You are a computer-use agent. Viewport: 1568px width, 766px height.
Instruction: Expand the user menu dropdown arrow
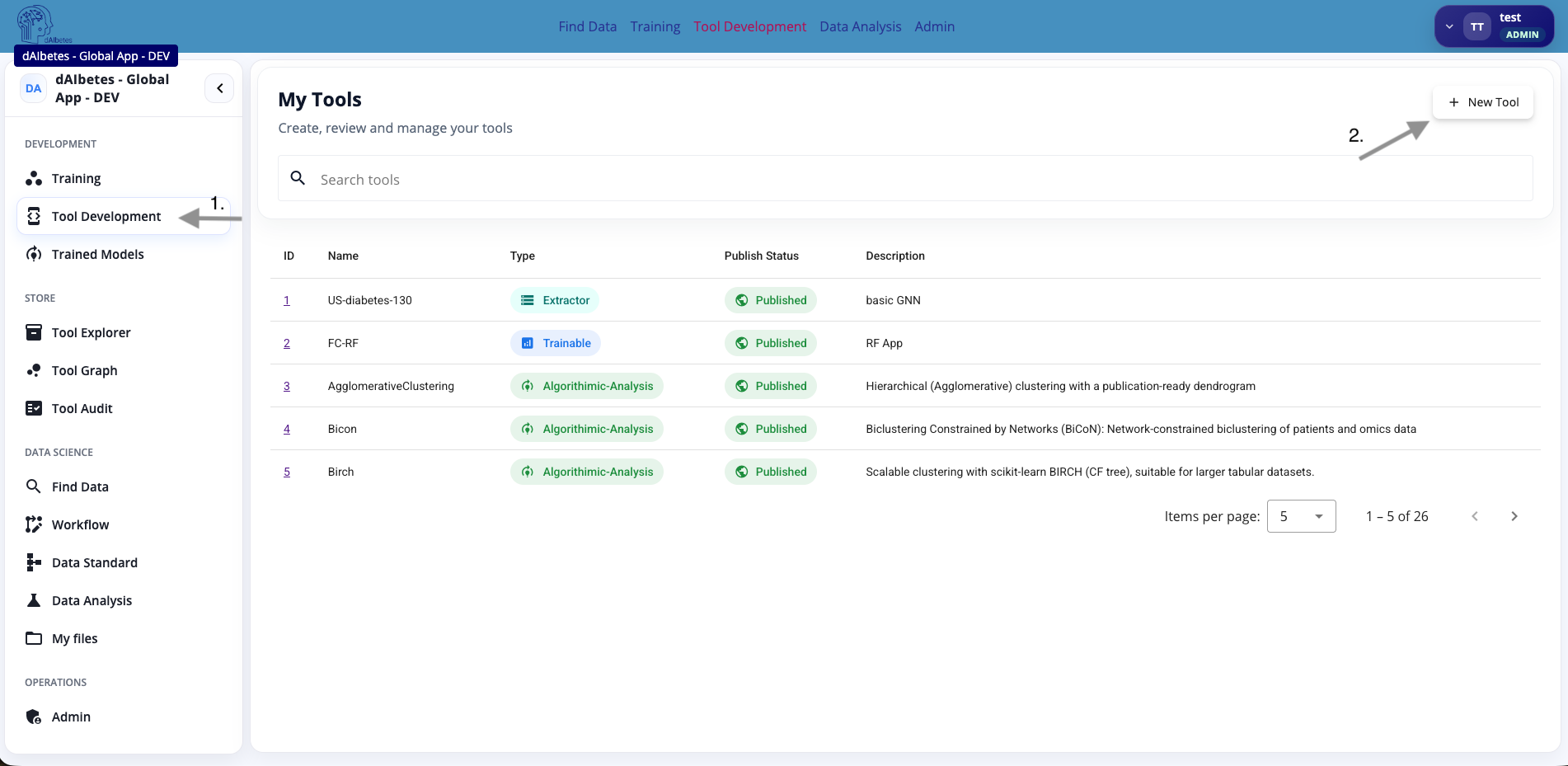point(1449,26)
